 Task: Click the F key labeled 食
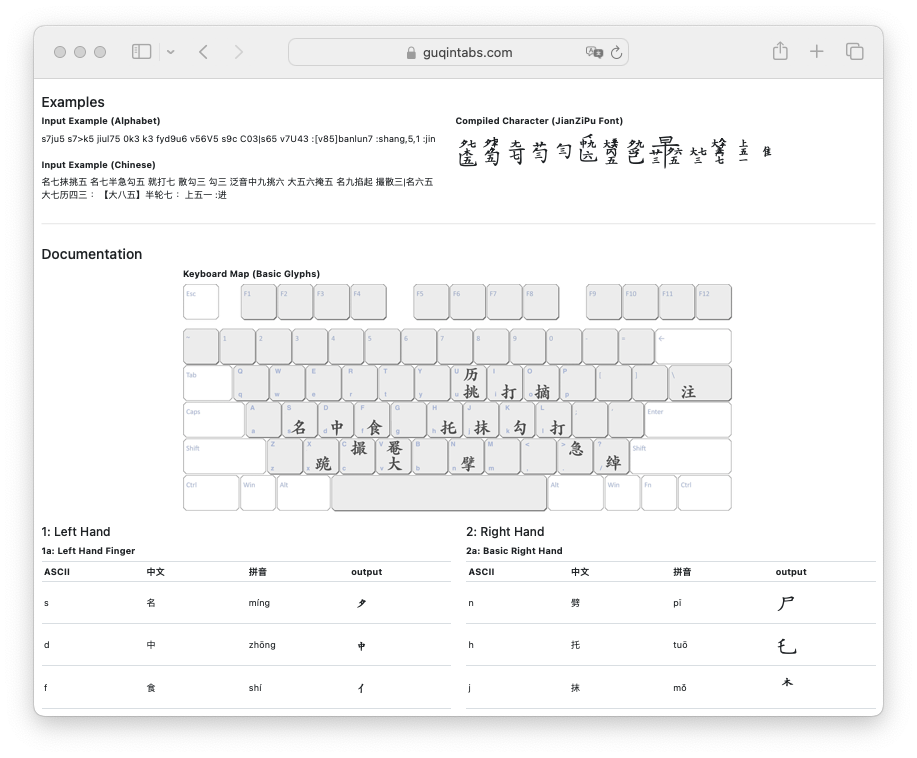point(372,421)
